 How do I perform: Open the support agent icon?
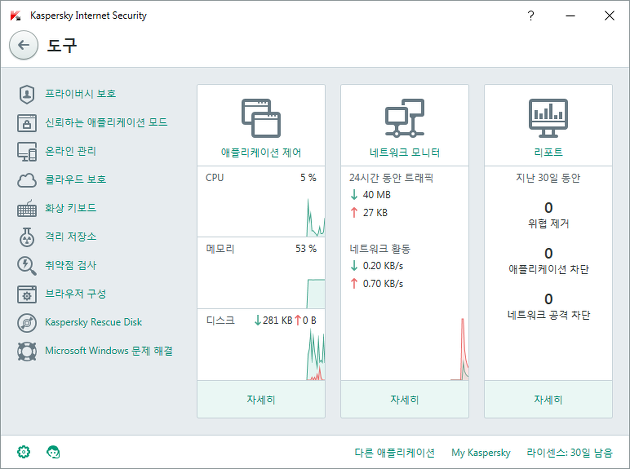click(53, 452)
